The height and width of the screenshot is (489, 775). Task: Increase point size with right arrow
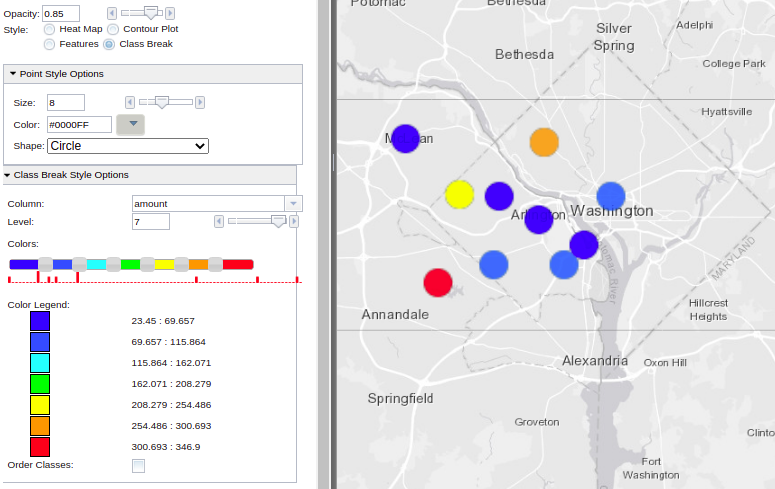pyautogui.click(x=200, y=102)
